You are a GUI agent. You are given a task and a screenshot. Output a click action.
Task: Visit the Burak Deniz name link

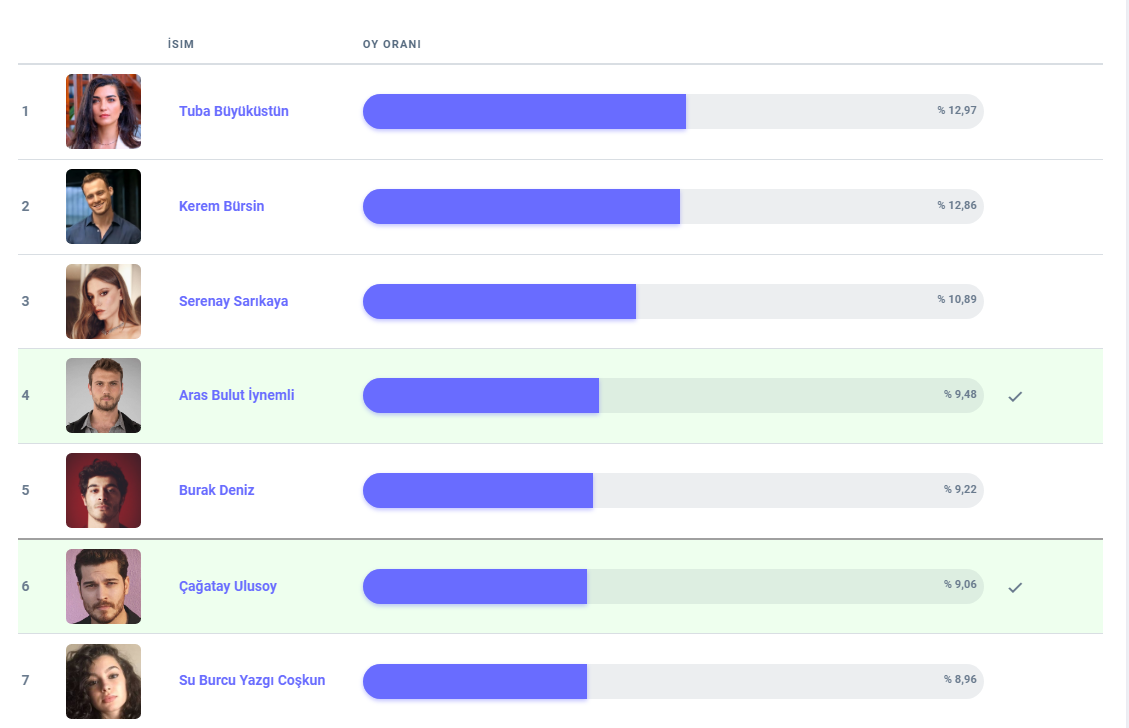click(x=216, y=490)
